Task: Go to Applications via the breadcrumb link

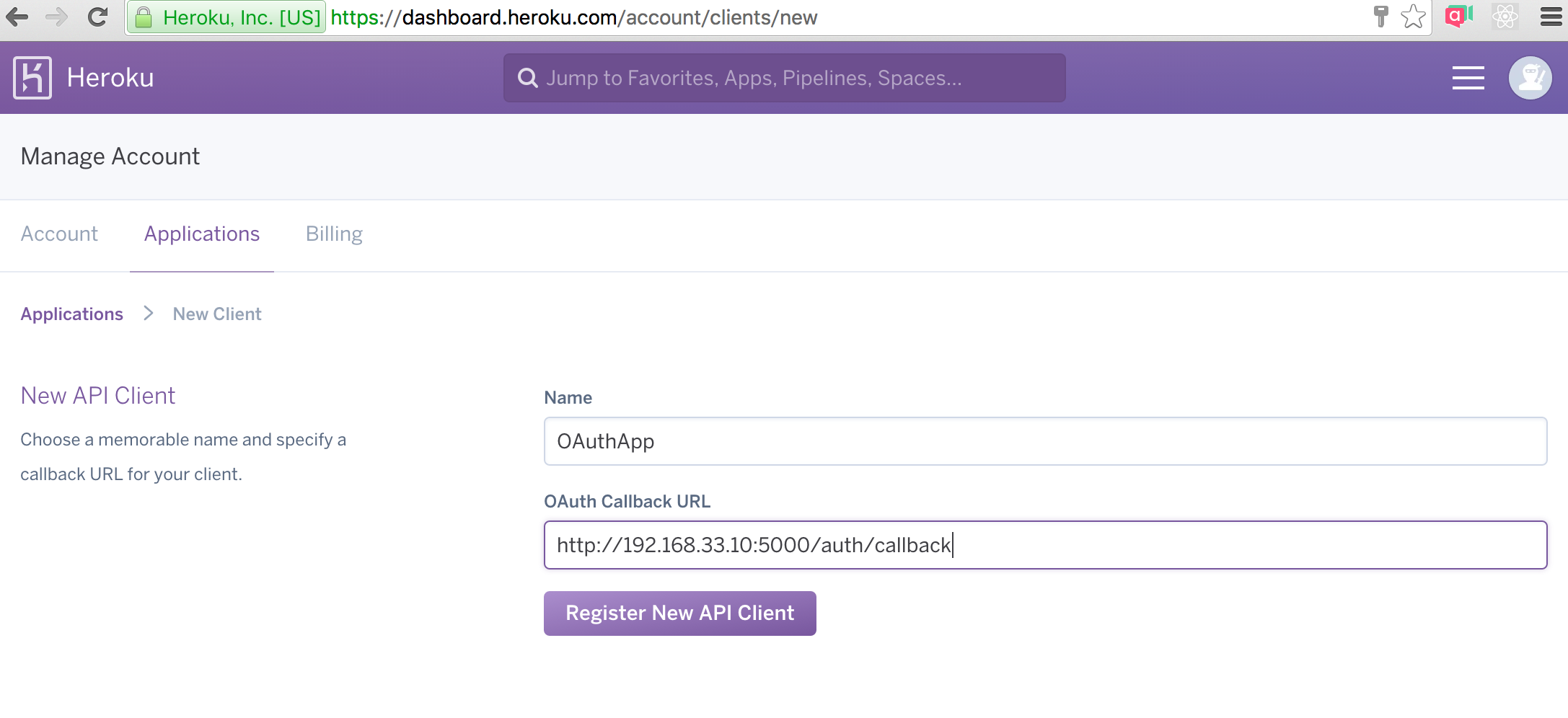Action: point(72,314)
